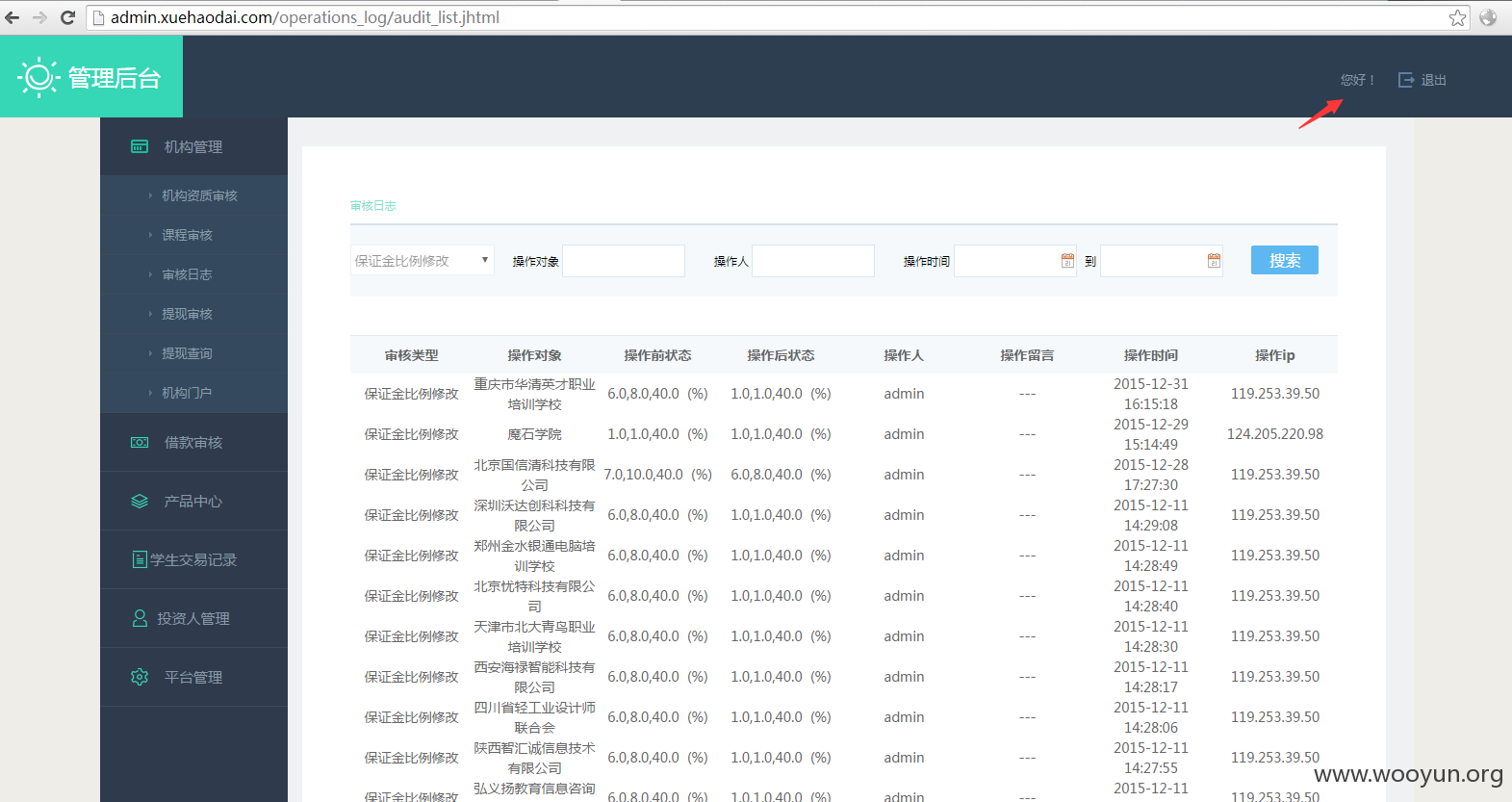Click the 陕西智汇诚信息技术有限公司 cell

(535, 758)
